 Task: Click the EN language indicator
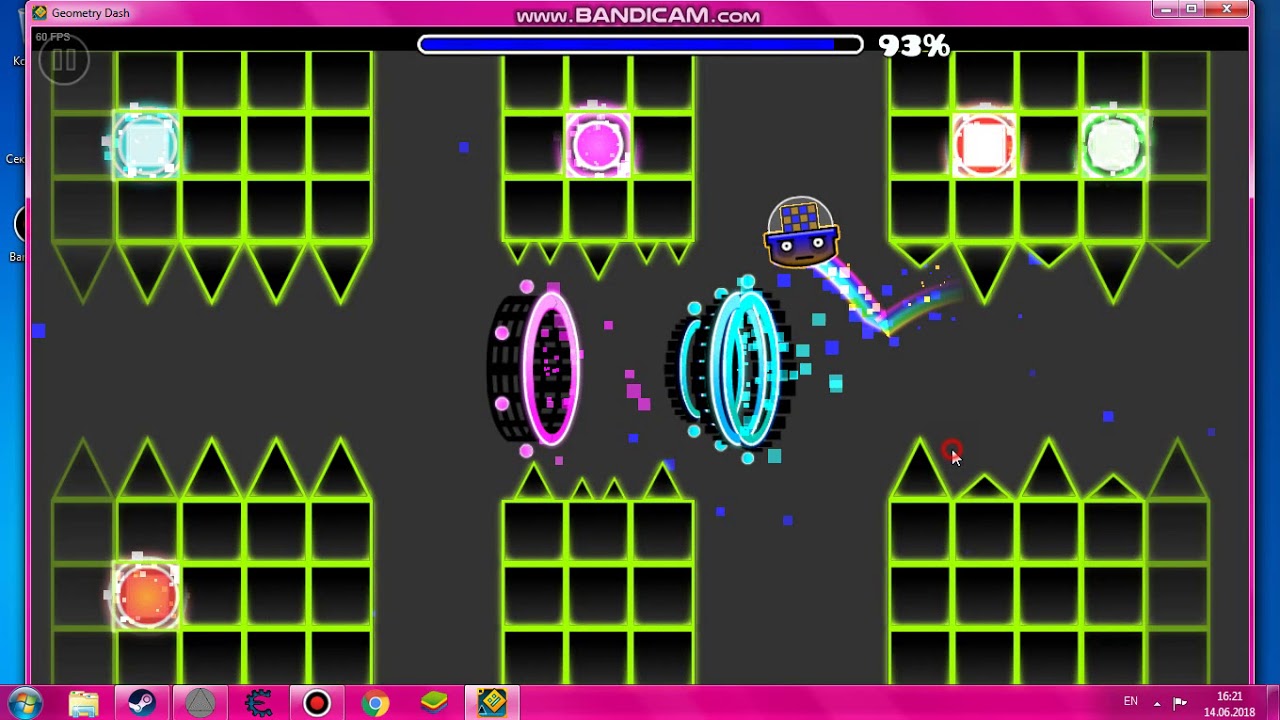pyautogui.click(x=1130, y=702)
